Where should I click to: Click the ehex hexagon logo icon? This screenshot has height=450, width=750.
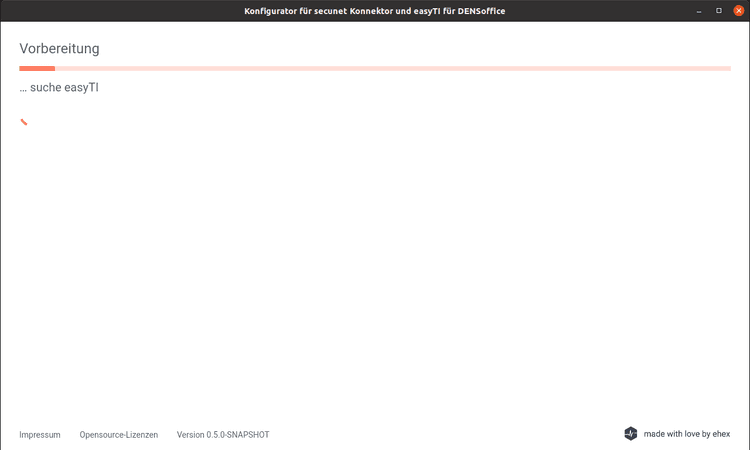click(x=631, y=434)
